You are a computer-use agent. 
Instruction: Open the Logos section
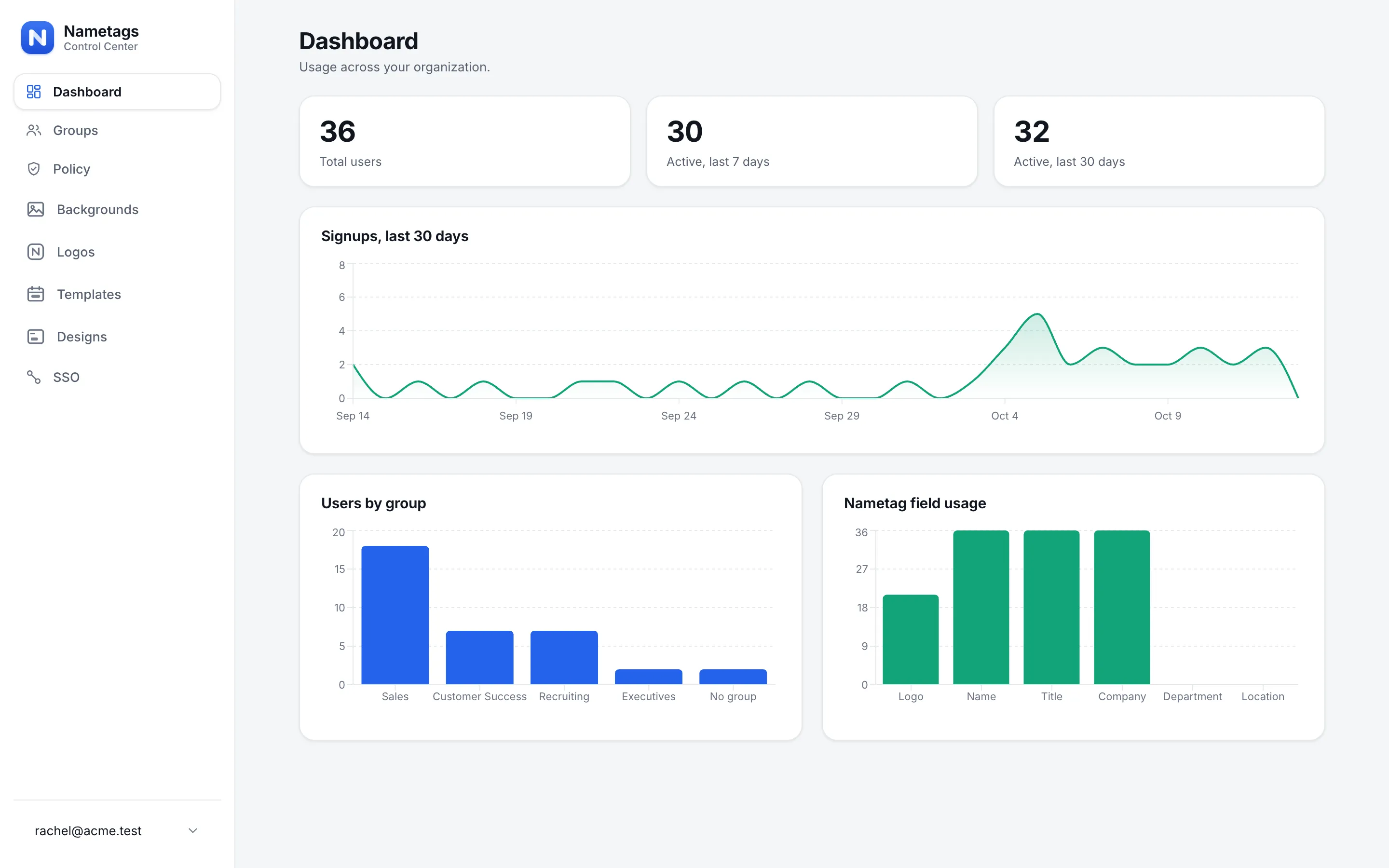coord(117,252)
